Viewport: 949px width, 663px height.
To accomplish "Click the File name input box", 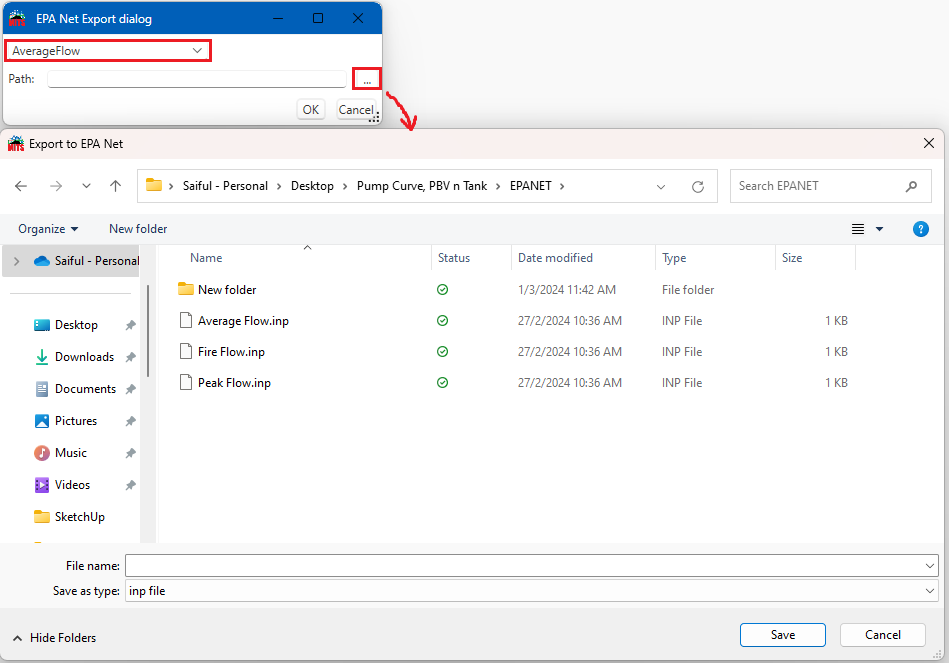I will click(524, 566).
